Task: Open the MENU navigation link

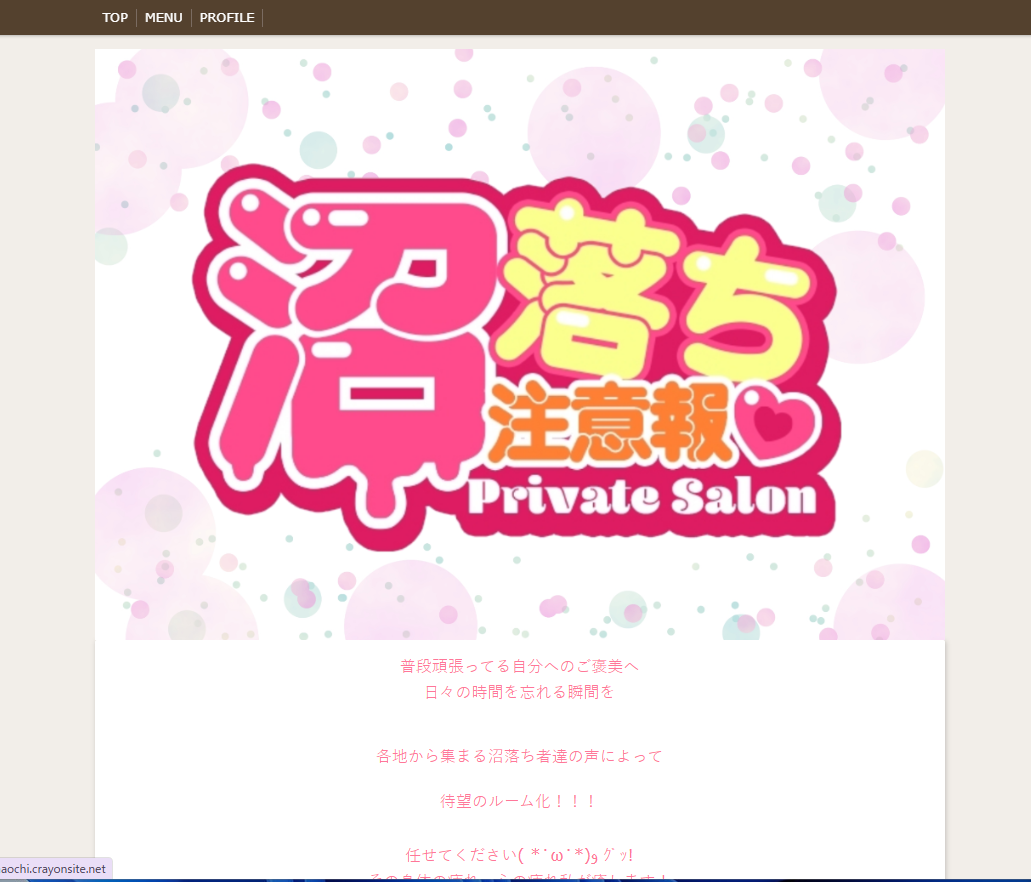Action: coord(164,18)
